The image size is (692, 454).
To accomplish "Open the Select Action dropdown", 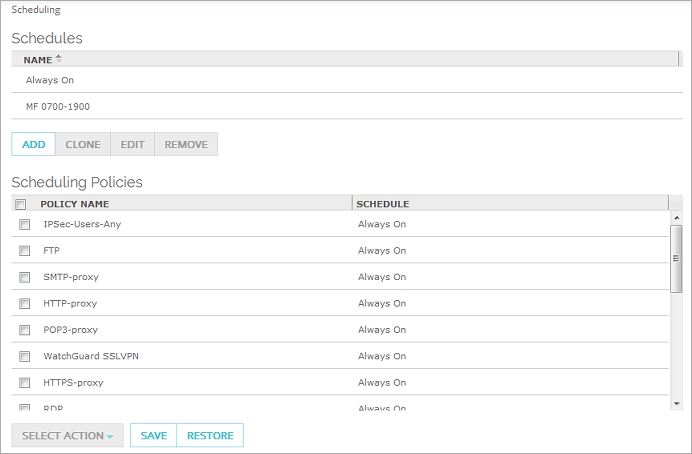I will [67, 436].
